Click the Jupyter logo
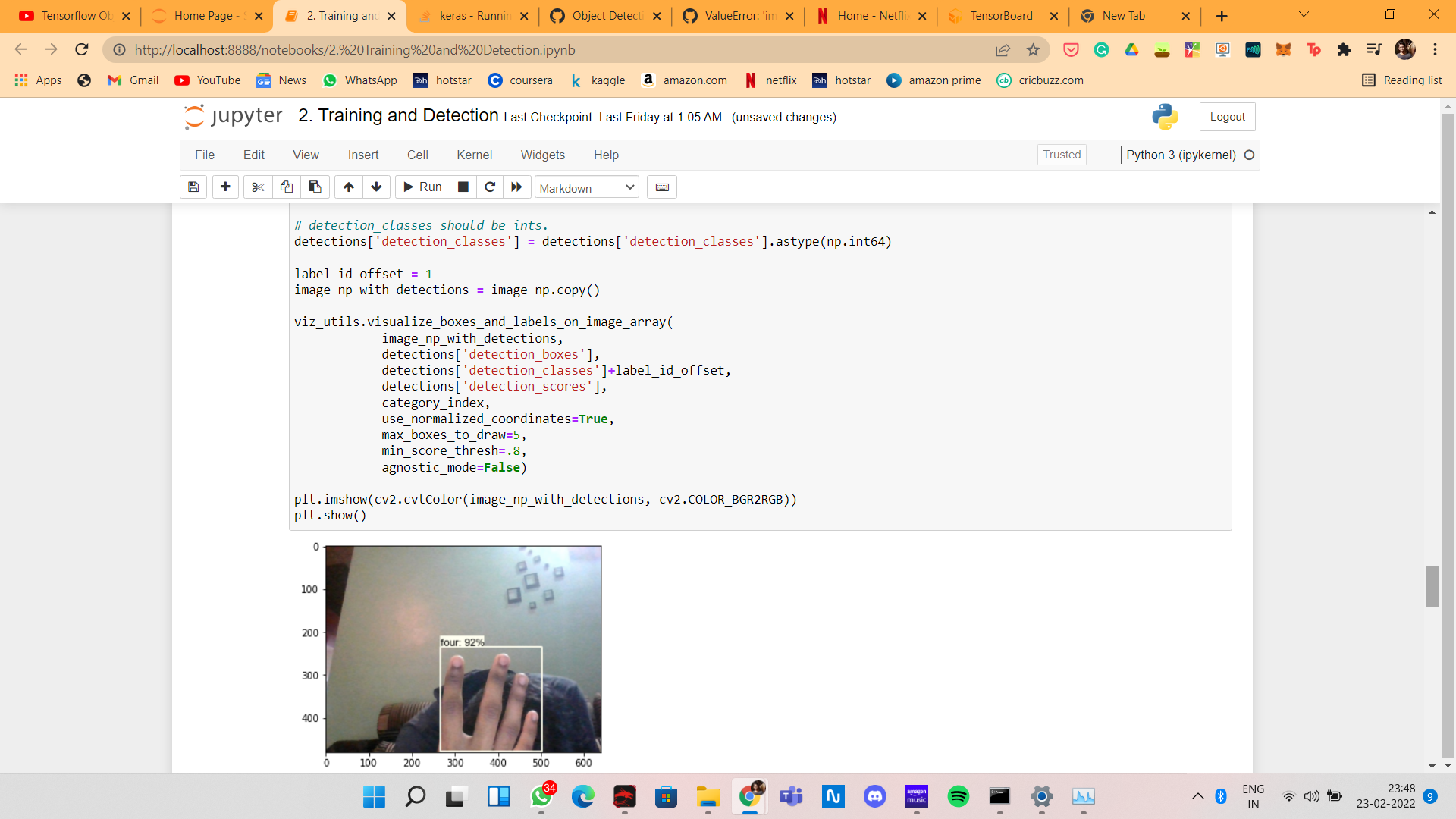This screenshot has height=819, width=1456. 234,116
